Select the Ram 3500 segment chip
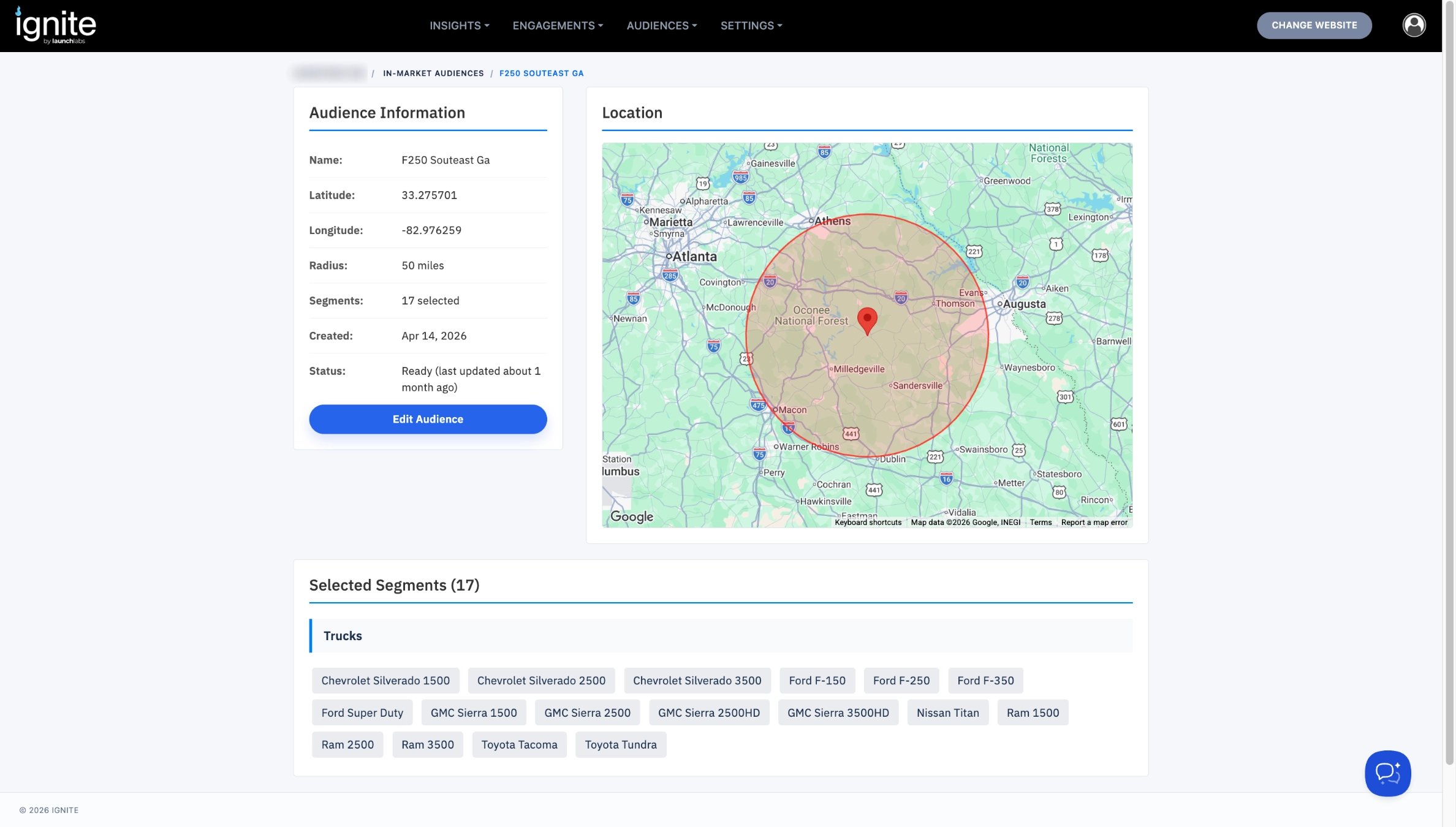This screenshot has height=827, width=1456. coord(428,745)
